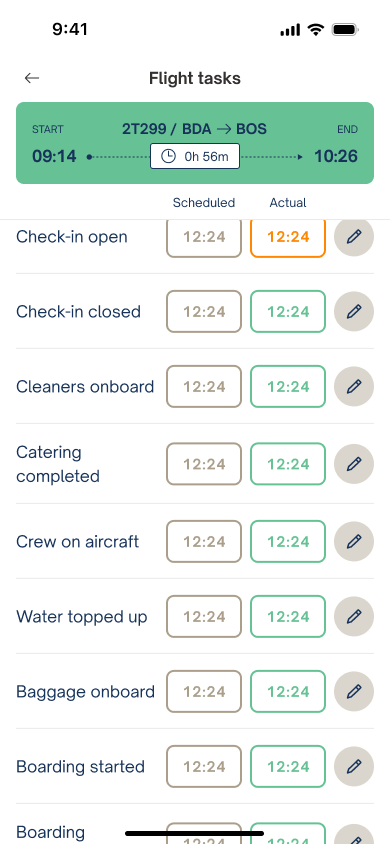Select scheduled time for Water topped up
The image size is (390, 844).
tap(204, 616)
